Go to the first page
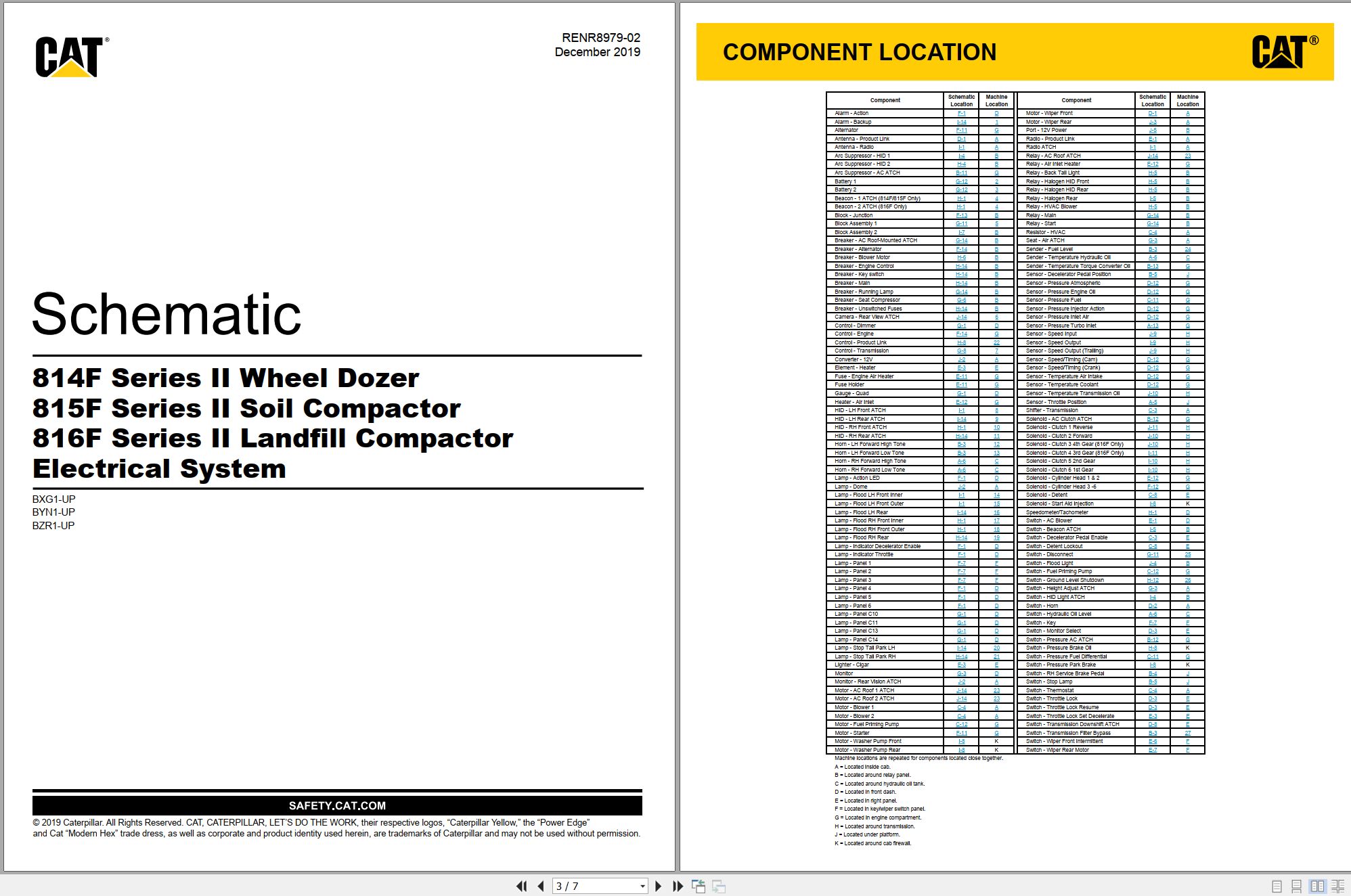Image resolution: width=1351 pixels, height=896 pixels. point(521,886)
